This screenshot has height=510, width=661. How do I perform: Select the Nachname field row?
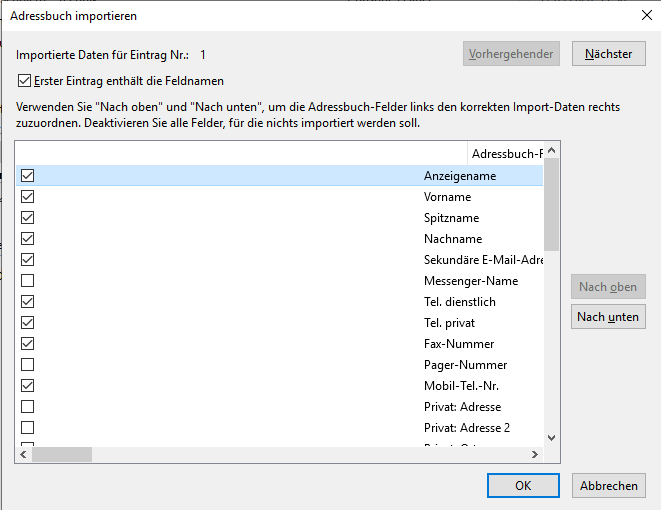452,239
